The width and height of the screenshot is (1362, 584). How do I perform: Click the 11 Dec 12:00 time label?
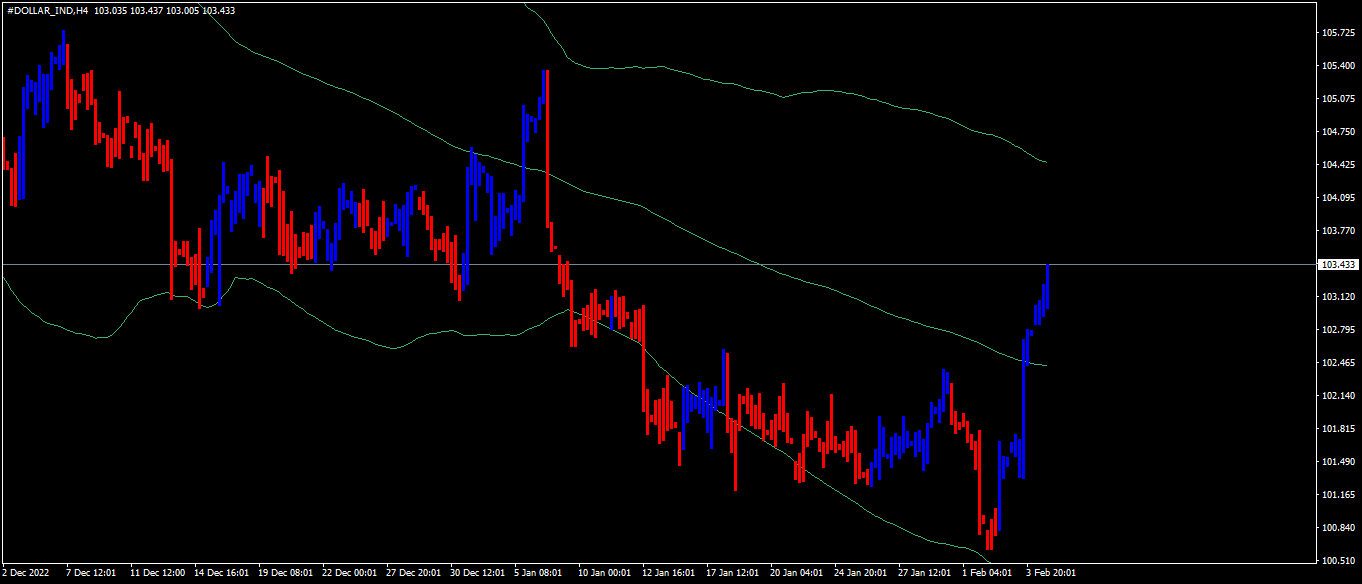tap(158, 574)
